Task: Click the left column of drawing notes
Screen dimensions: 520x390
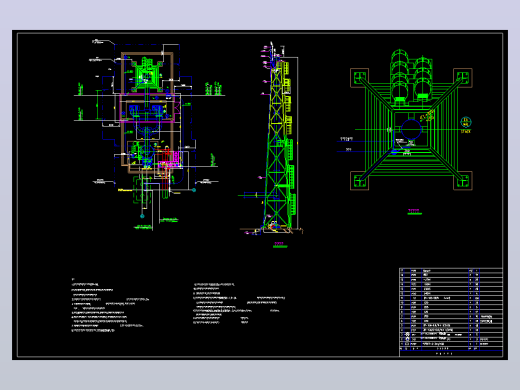Action: click(x=110, y=305)
